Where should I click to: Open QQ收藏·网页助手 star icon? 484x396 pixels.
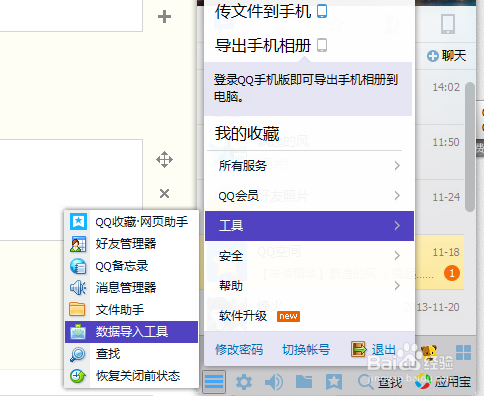[78, 221]
